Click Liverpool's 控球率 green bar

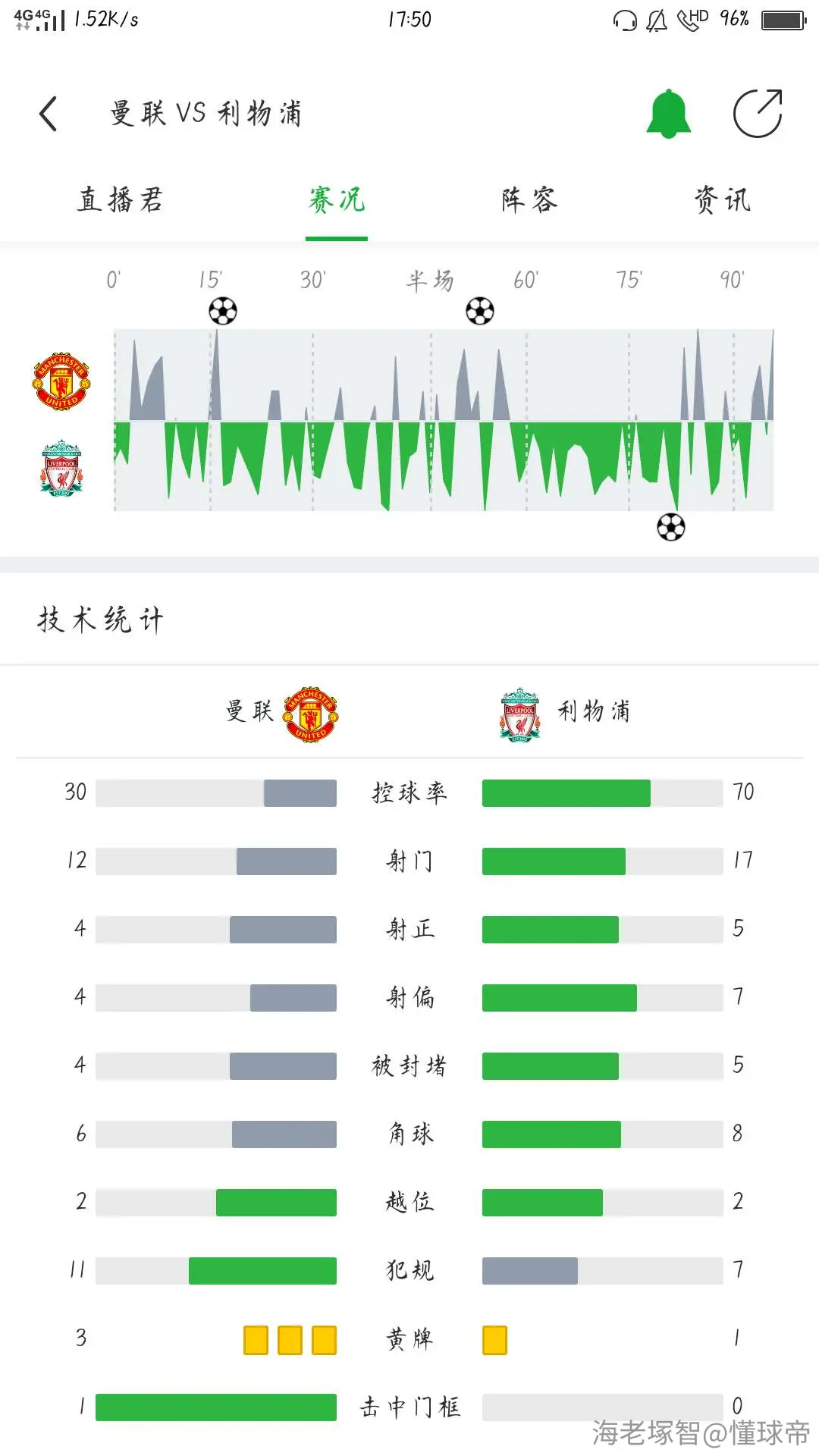click(x=566, y=793)
